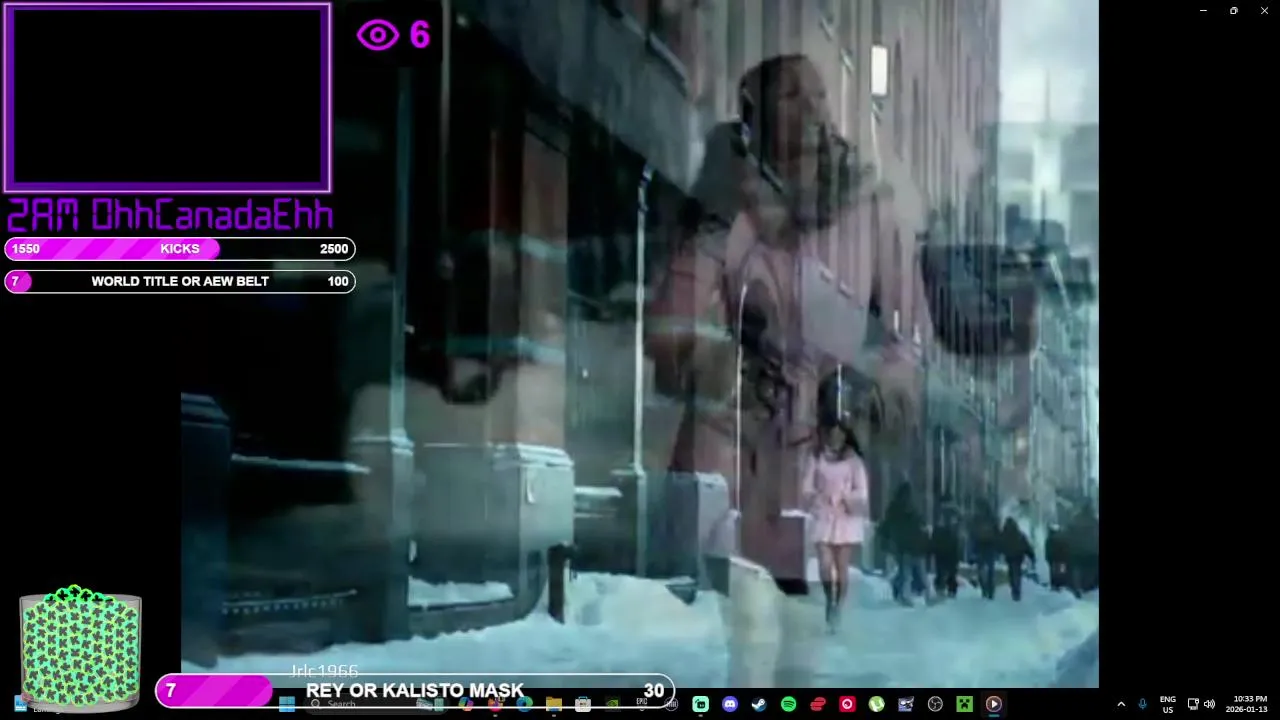Minimize the media player window

pyautogui.click(x=1202, y=11)
